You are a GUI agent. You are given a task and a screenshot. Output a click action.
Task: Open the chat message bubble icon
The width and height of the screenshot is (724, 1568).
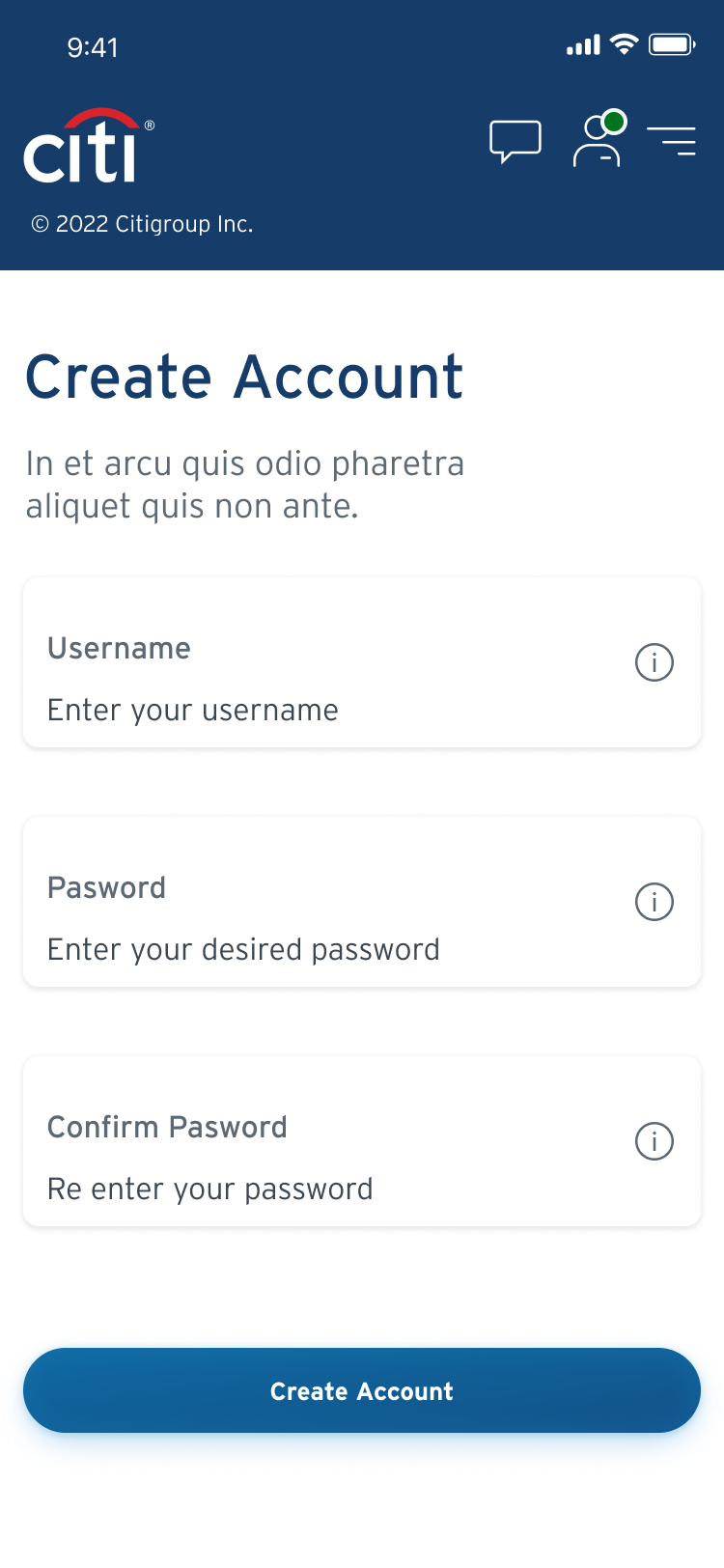pyautogui.click(x=515, y=142)
